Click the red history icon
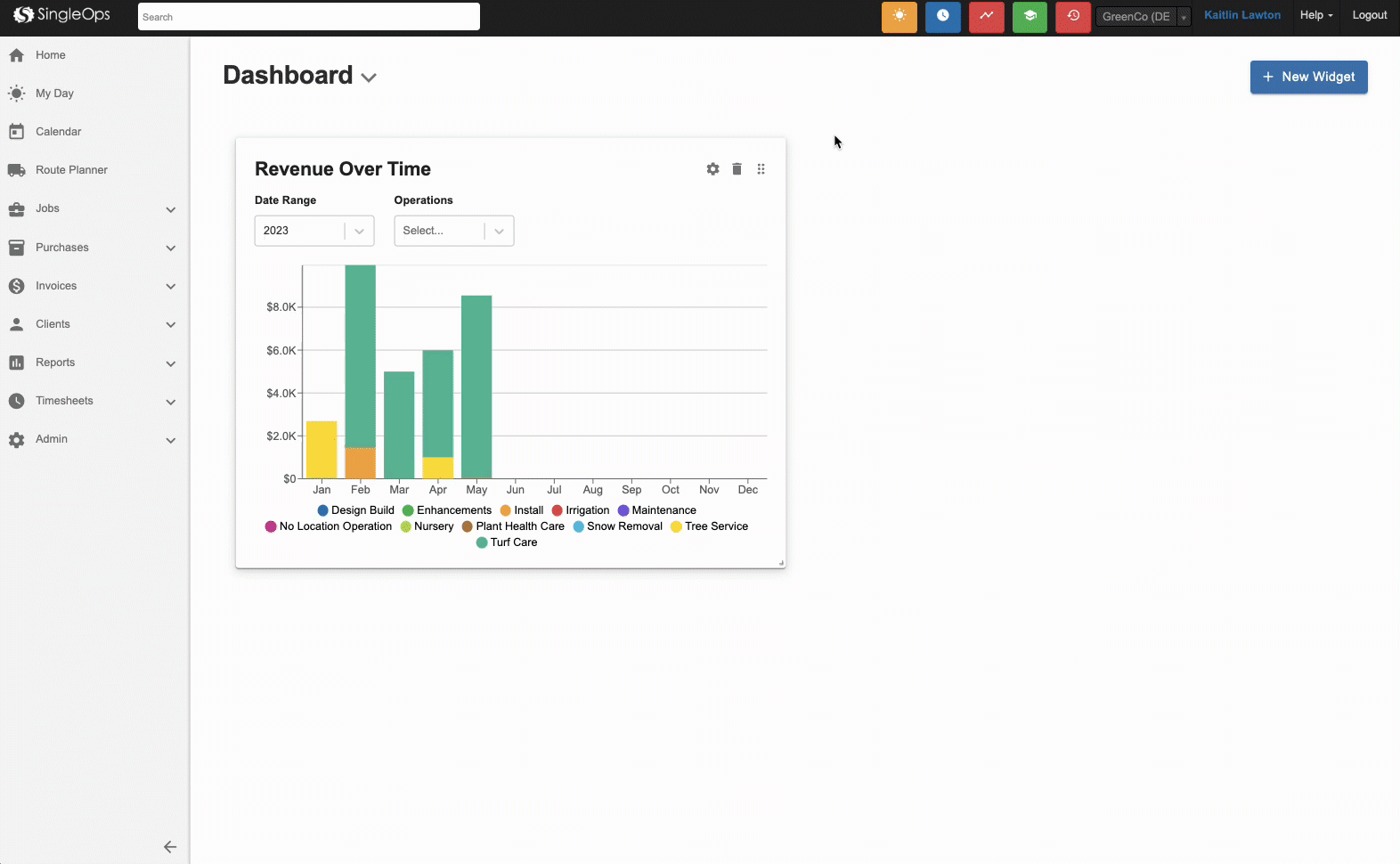The height and width of the screenshot is (864, 1400). click(1072, 17)
